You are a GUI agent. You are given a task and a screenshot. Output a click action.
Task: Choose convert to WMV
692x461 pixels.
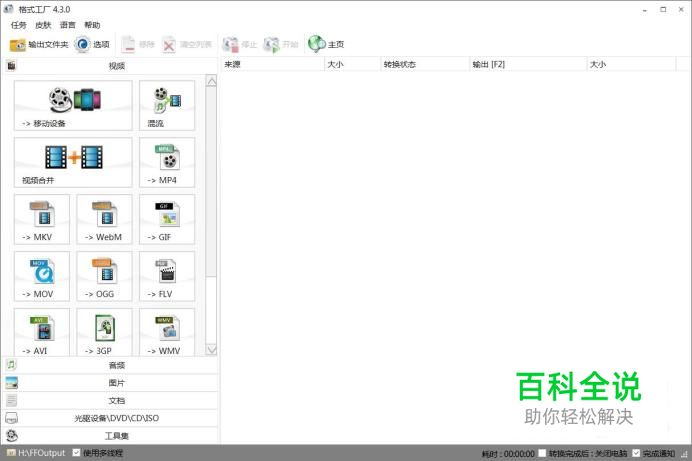(167, 332)
